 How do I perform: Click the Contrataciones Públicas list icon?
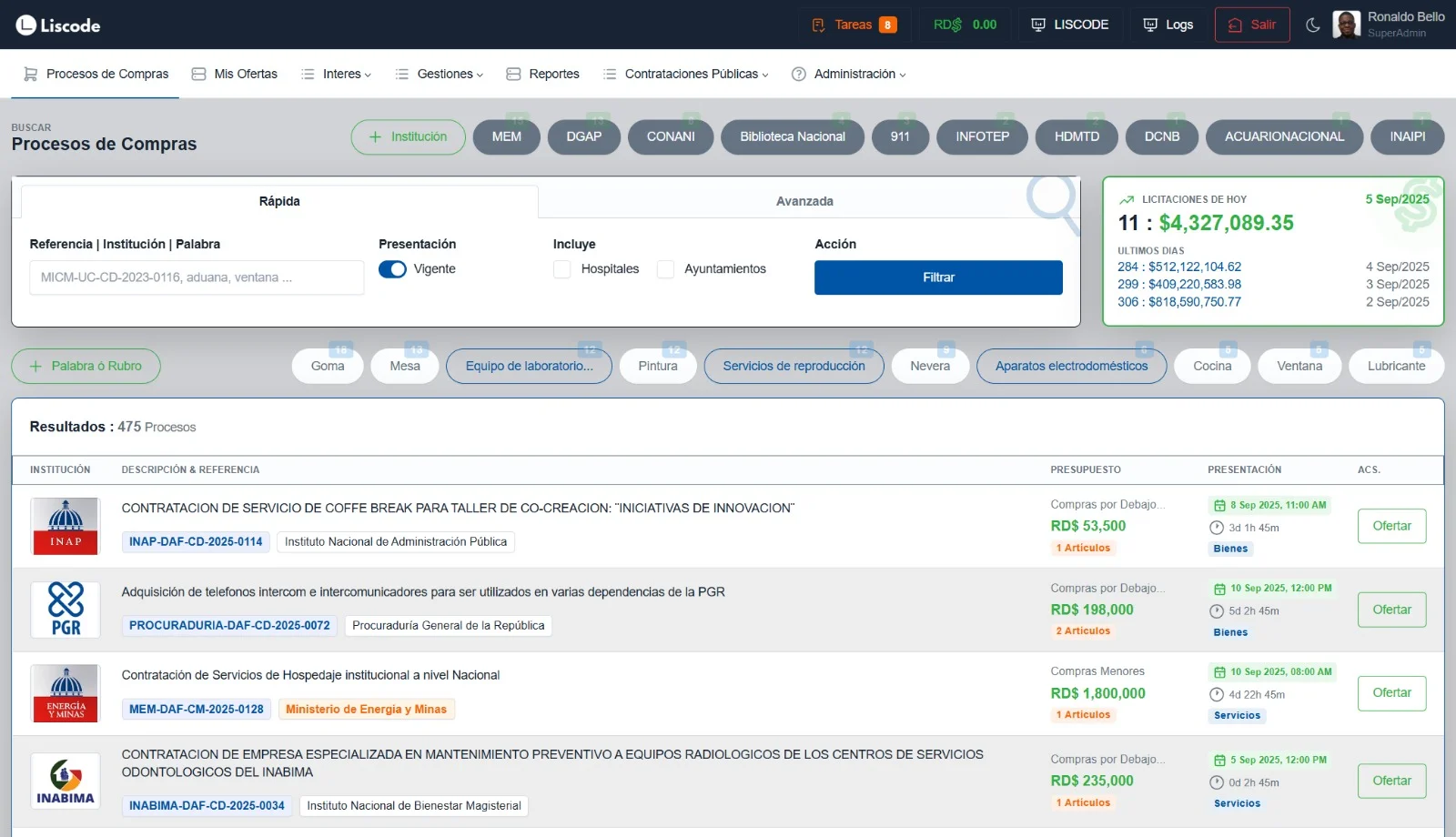pyautogui.click(x=610, y=74)
